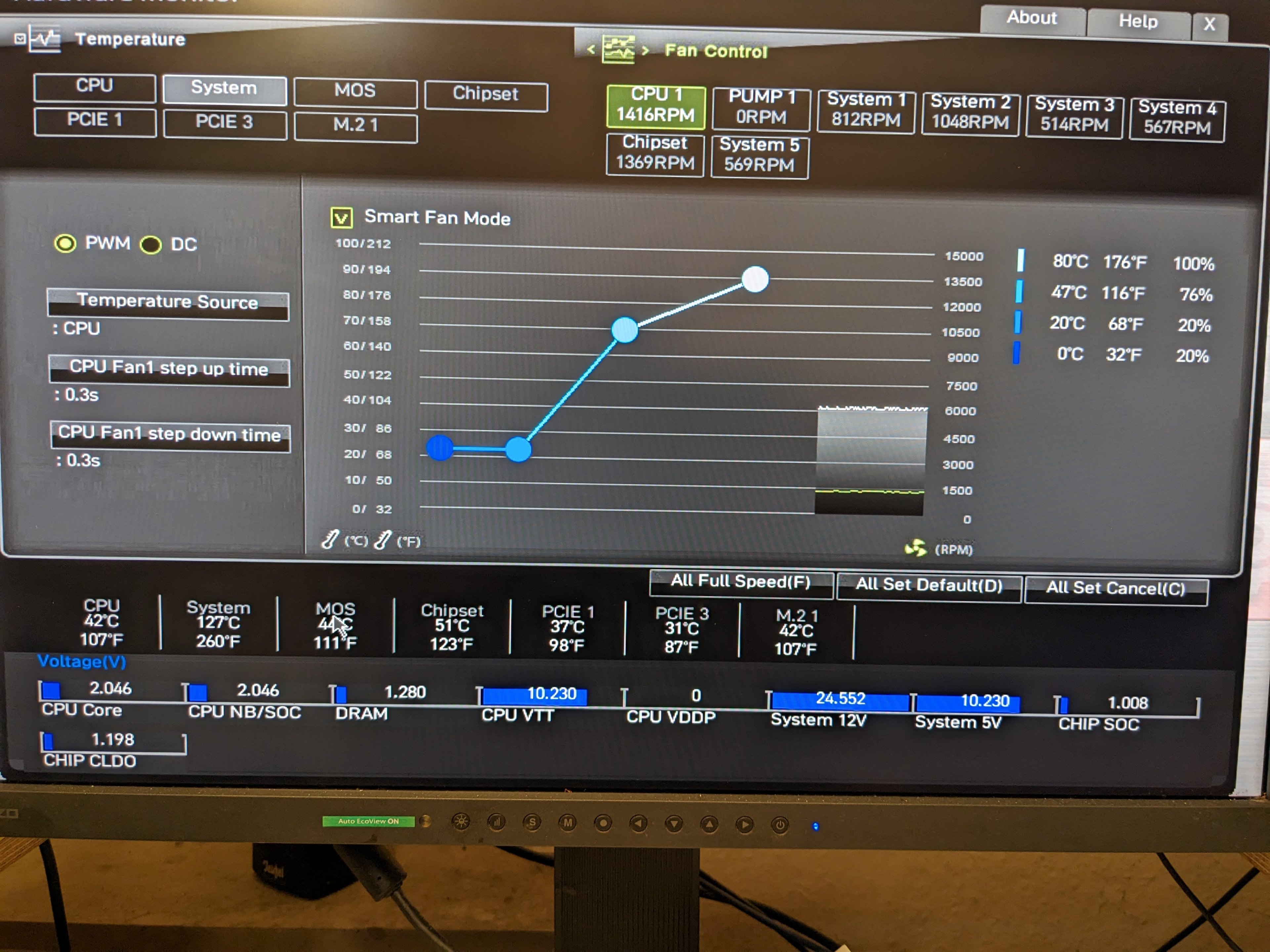Click the RPM fan icon

[915, 548]
